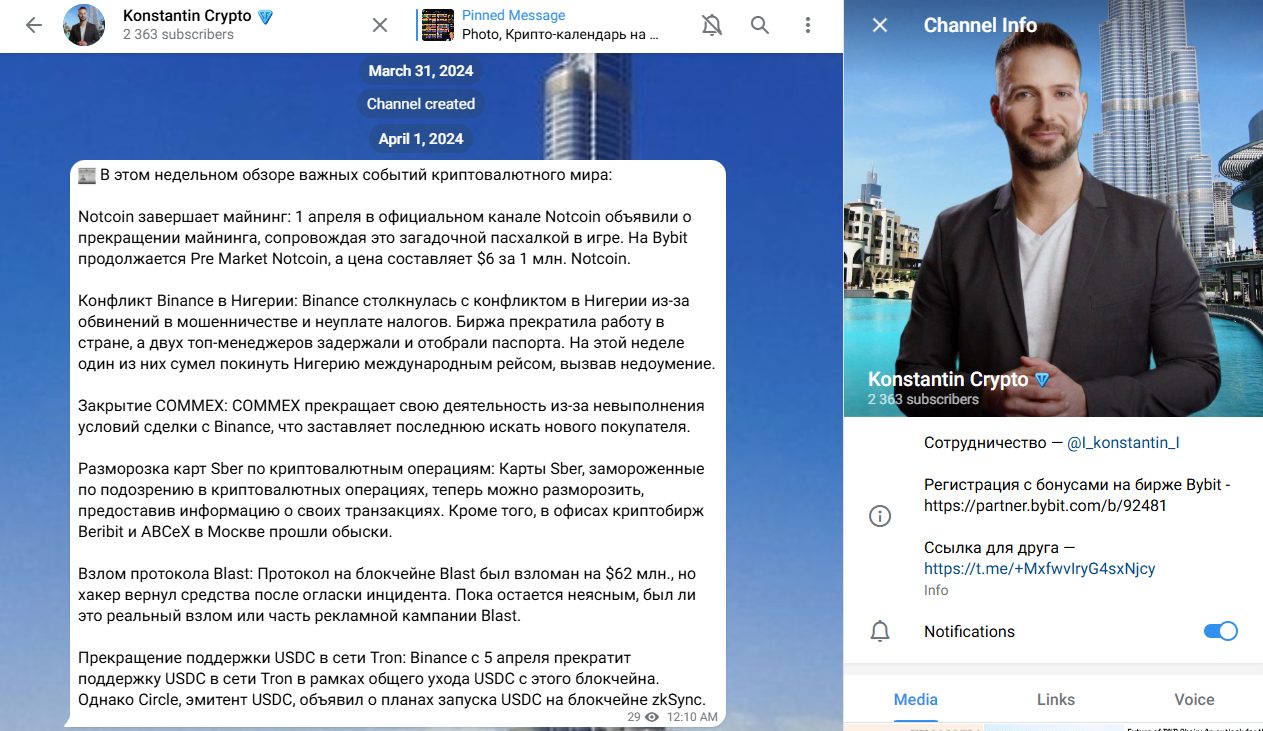1263x731 pixels.
Task: Unmute channel via crossed bell icon
Action: [712, 26]
